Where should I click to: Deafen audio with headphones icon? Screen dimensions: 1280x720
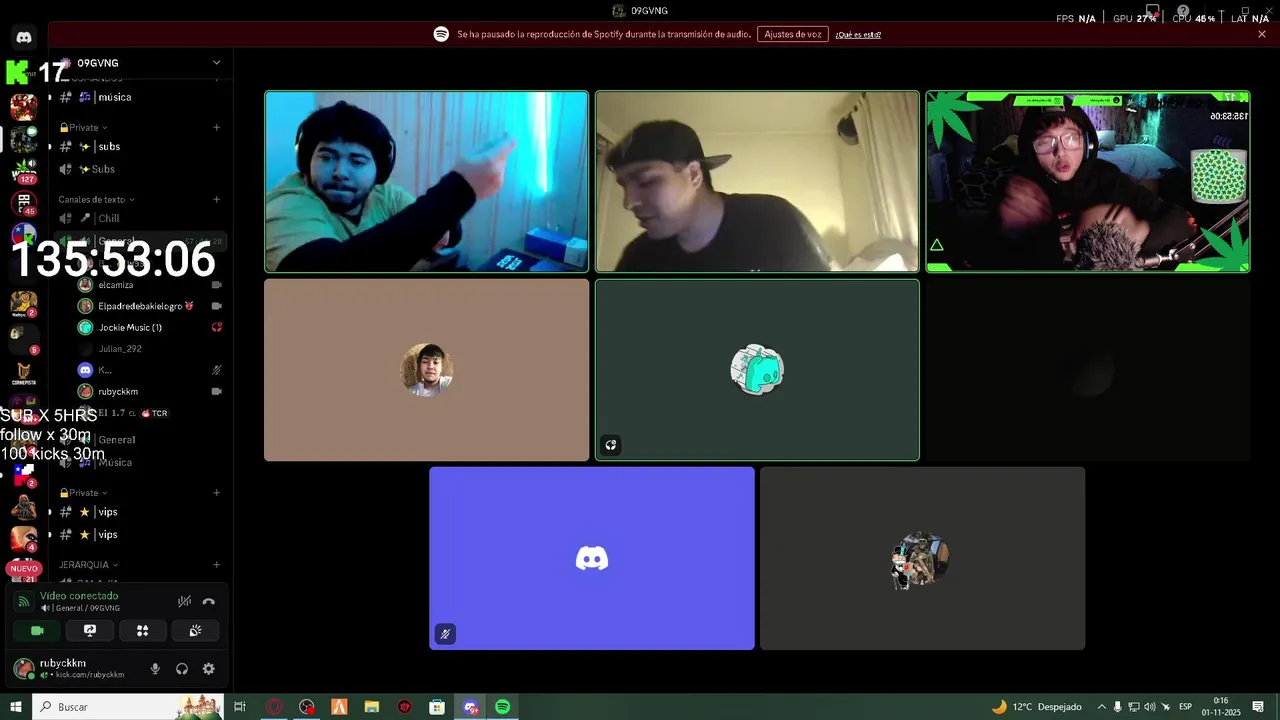(x=182, y=669)
